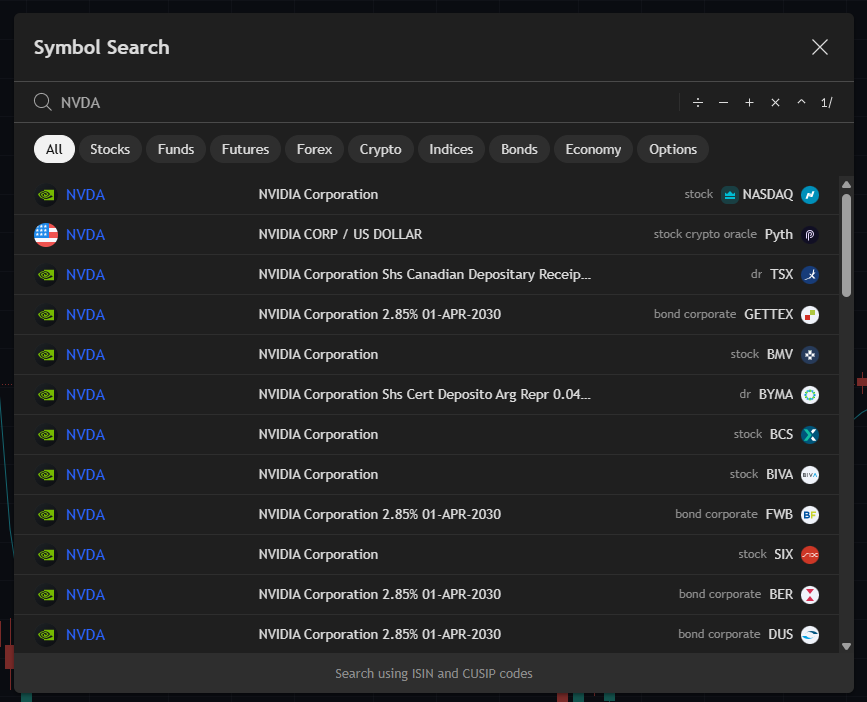Screen dimensions: 867x702
Task: Select the 2.85% bond description on the DUS row
Action: (380, 635)
